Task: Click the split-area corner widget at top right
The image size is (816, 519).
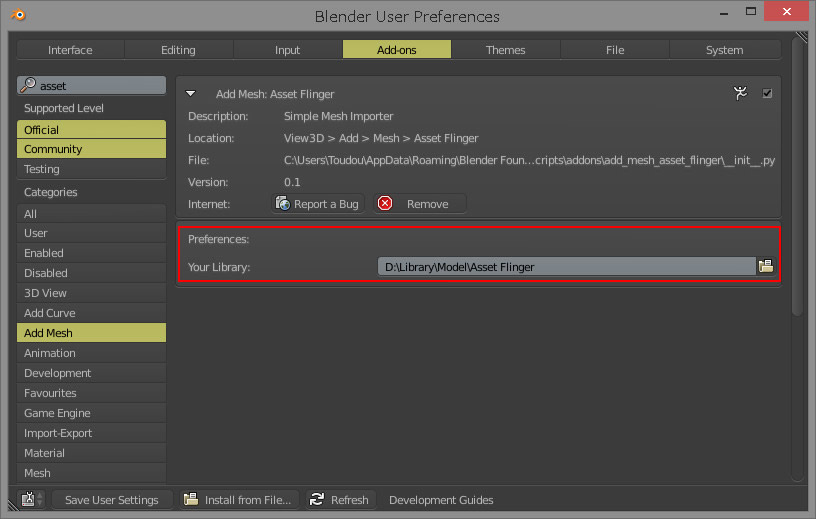Action: tap(801, 37)
